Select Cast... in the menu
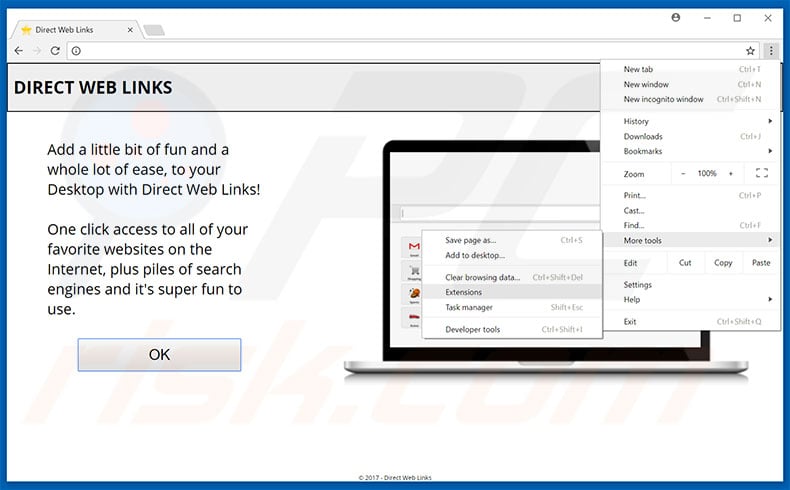The height and width of the screenshot is (490, 790). coord(692,211)
